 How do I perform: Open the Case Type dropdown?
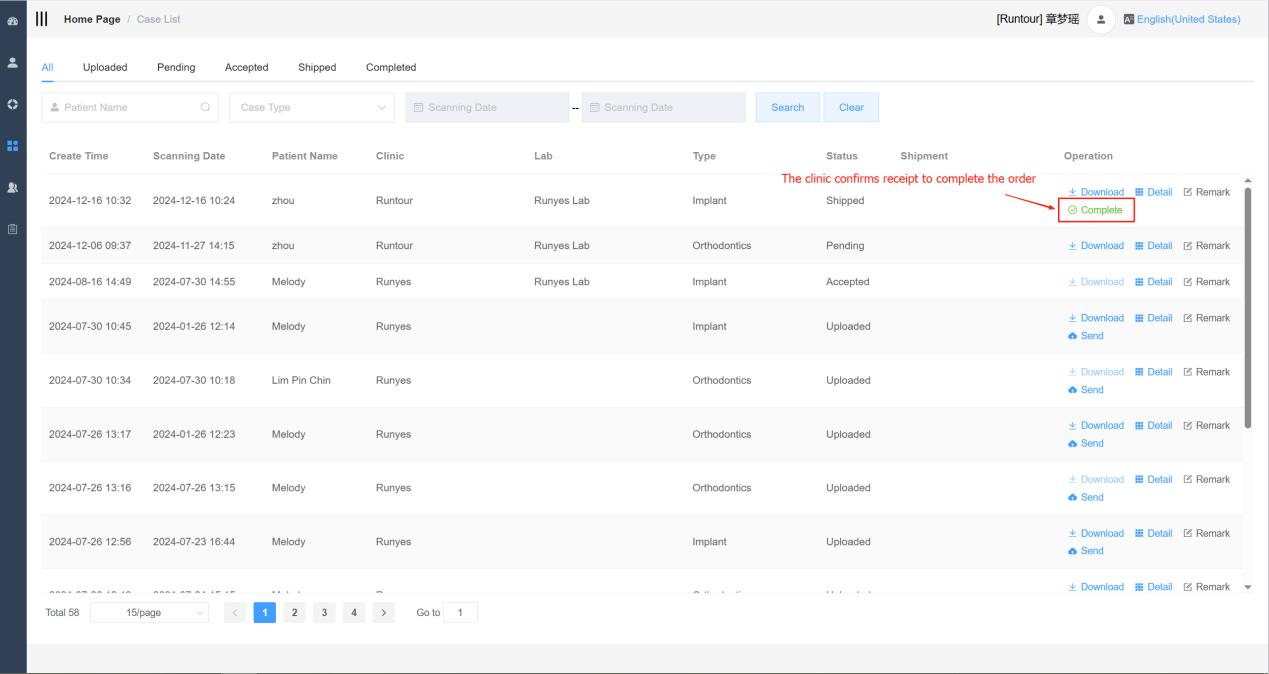click(x=313, y=108)
